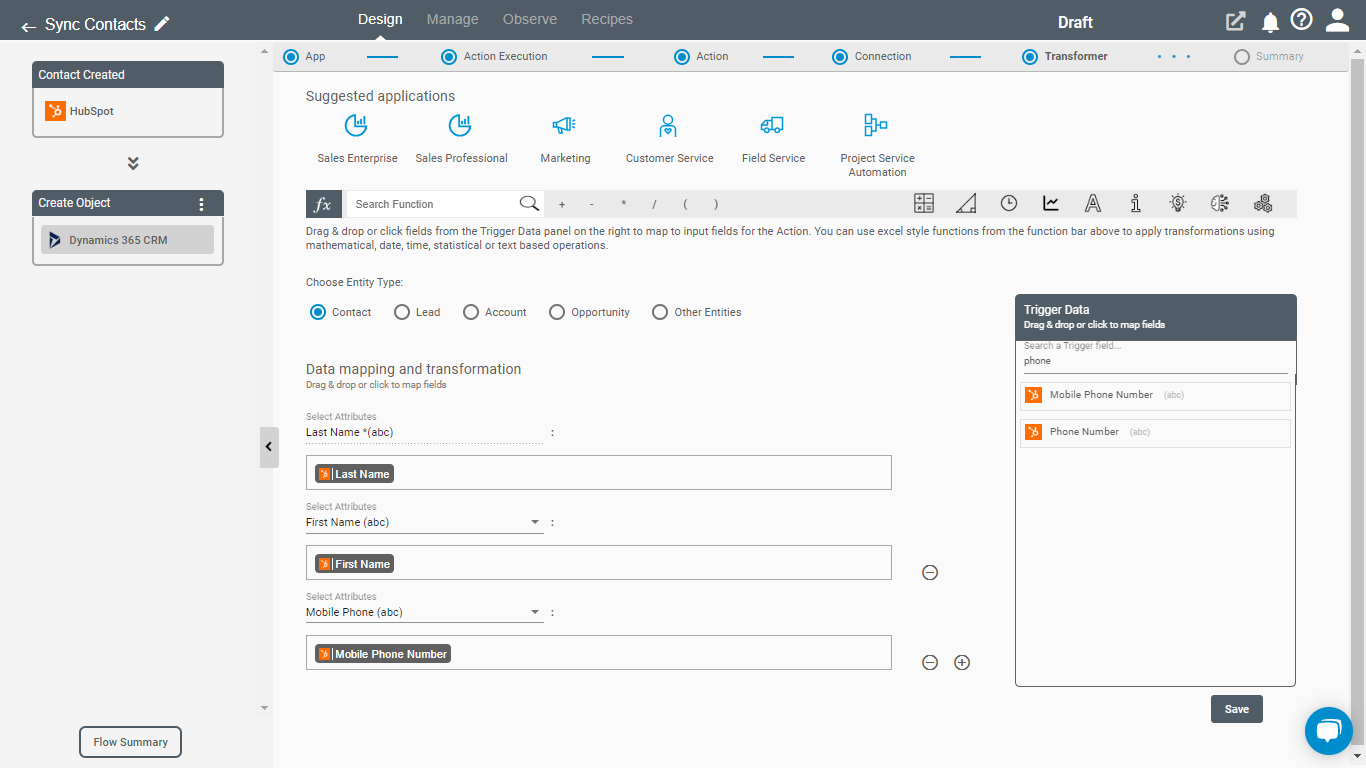
Task: Insert the plus operator
Action: point(562,204)
